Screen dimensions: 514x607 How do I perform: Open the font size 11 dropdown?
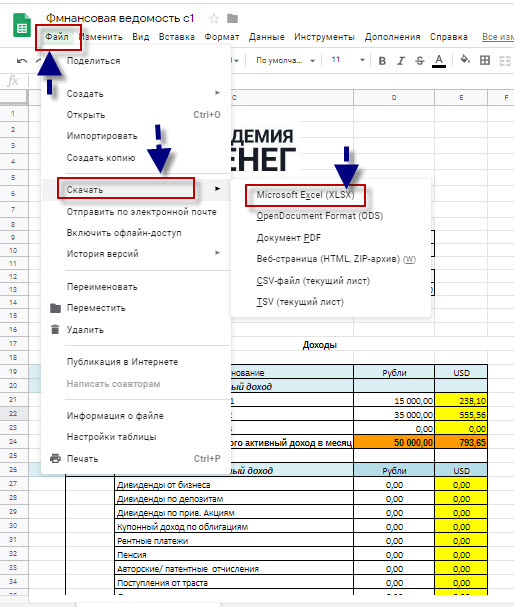348,60
